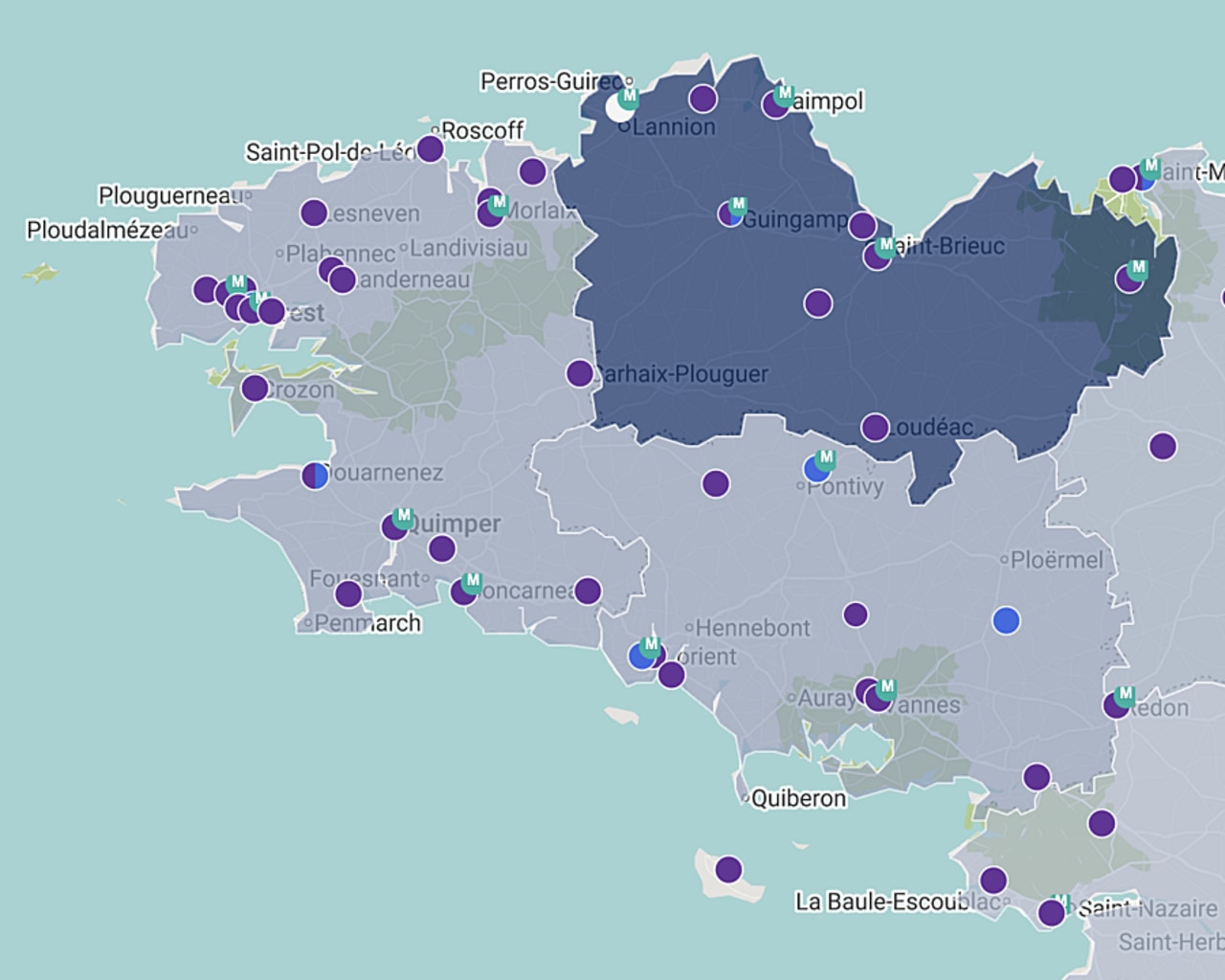Select the Hennebont town label
The image size is (1225, 980).
click(x=753, y=628)
